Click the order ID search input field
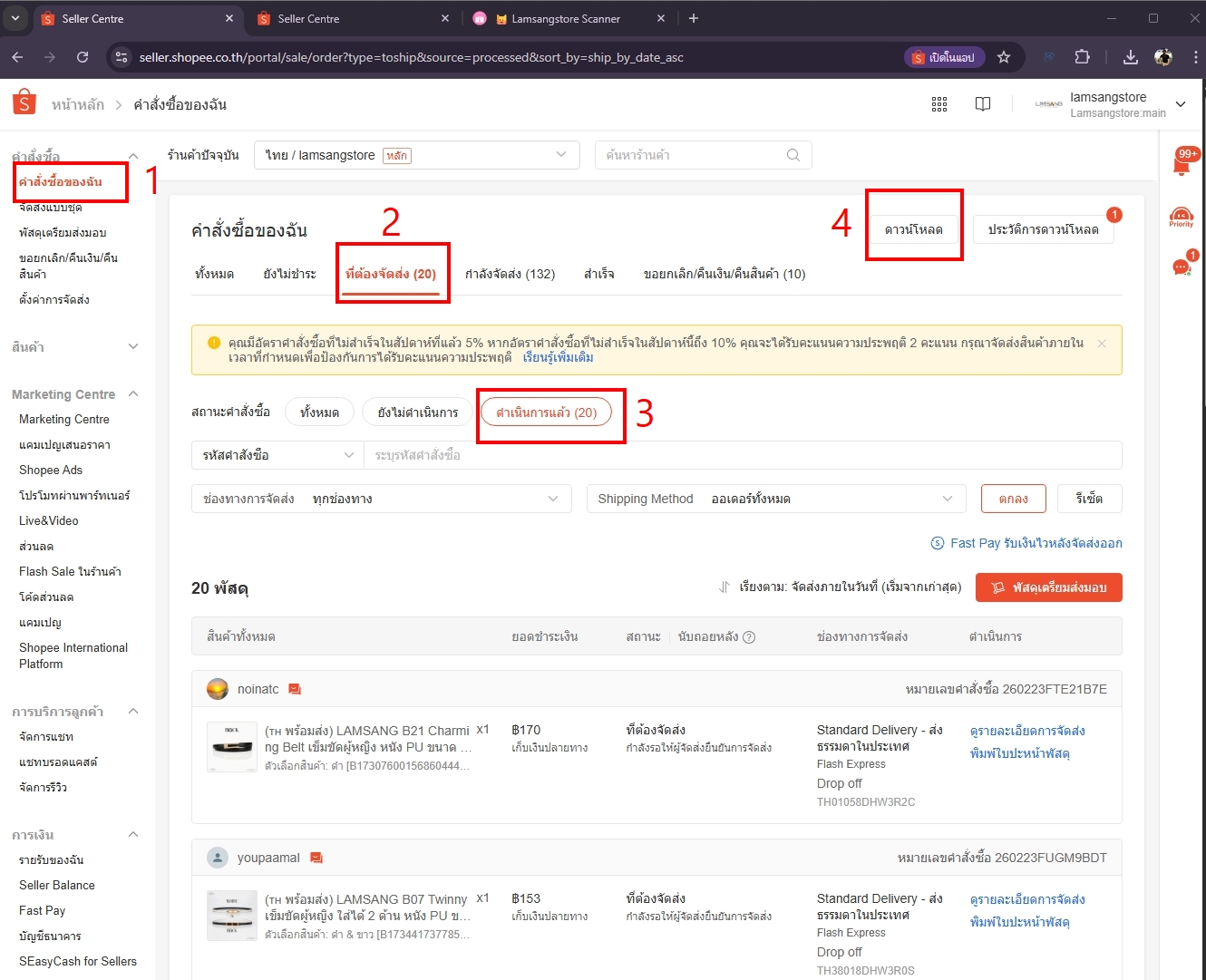 click(743, 455)
